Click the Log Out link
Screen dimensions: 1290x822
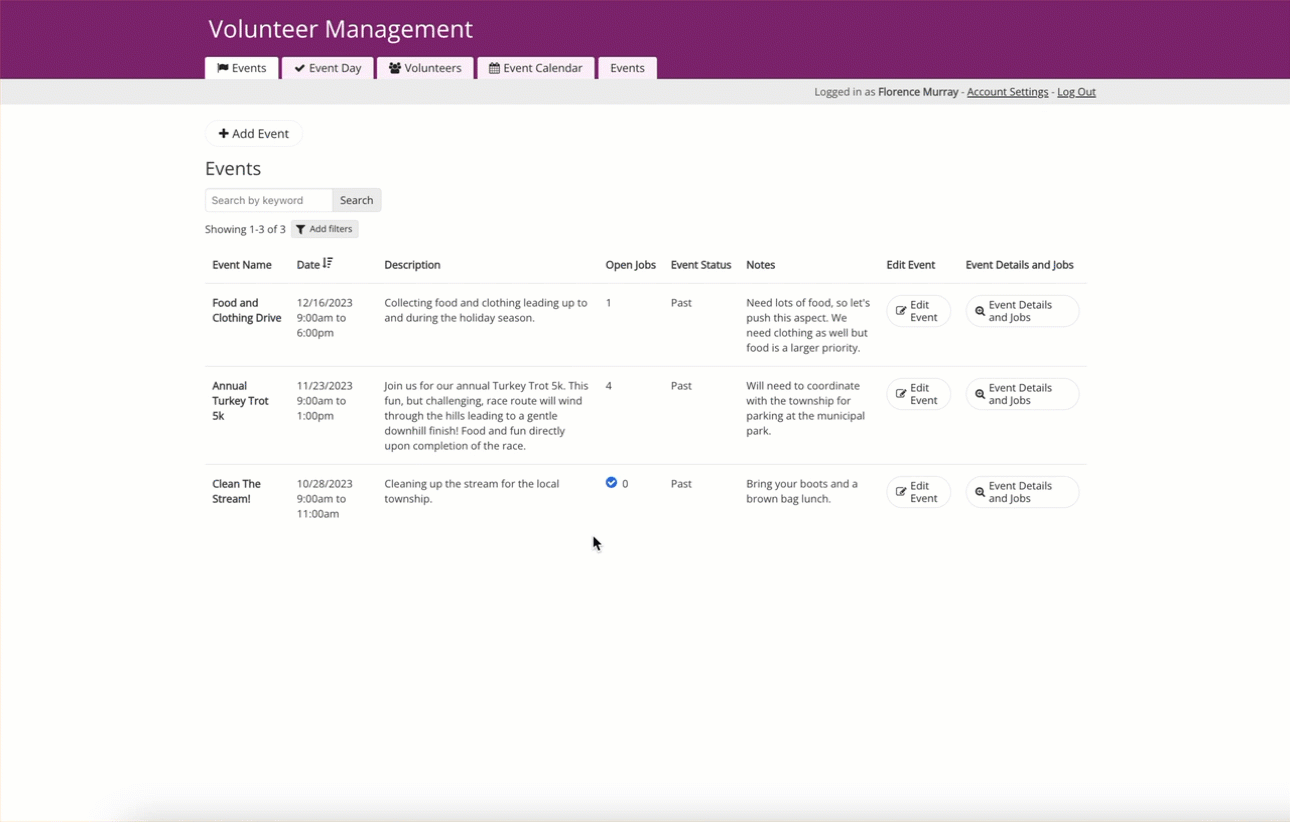pyautogui.click(x=1076, y=92)
